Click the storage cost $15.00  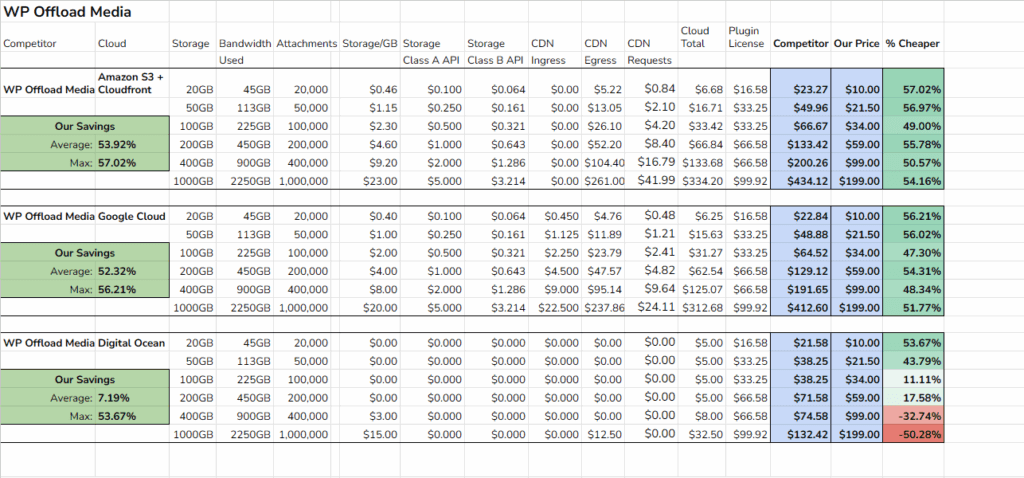370,434
